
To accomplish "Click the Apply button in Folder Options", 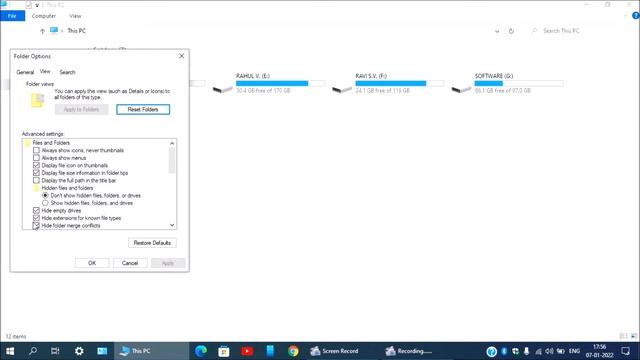I will point(168,263).
